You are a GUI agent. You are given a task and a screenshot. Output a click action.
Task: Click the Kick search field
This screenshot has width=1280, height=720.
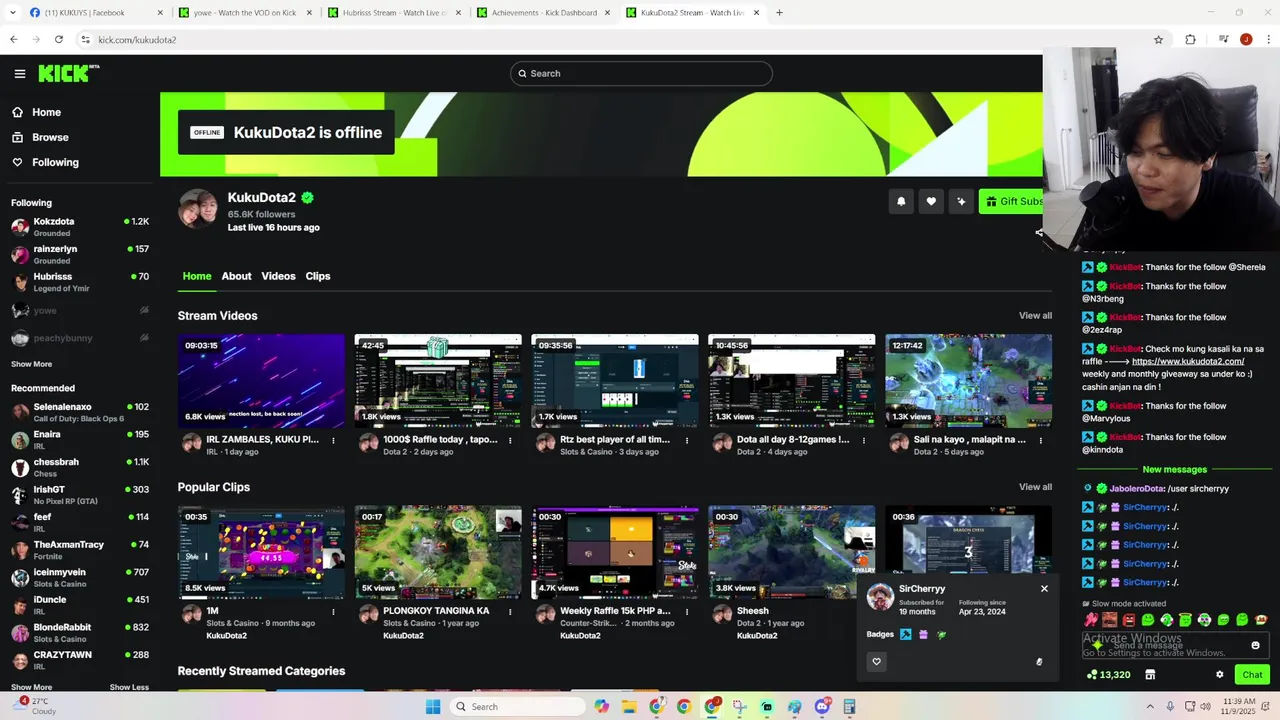641,73
